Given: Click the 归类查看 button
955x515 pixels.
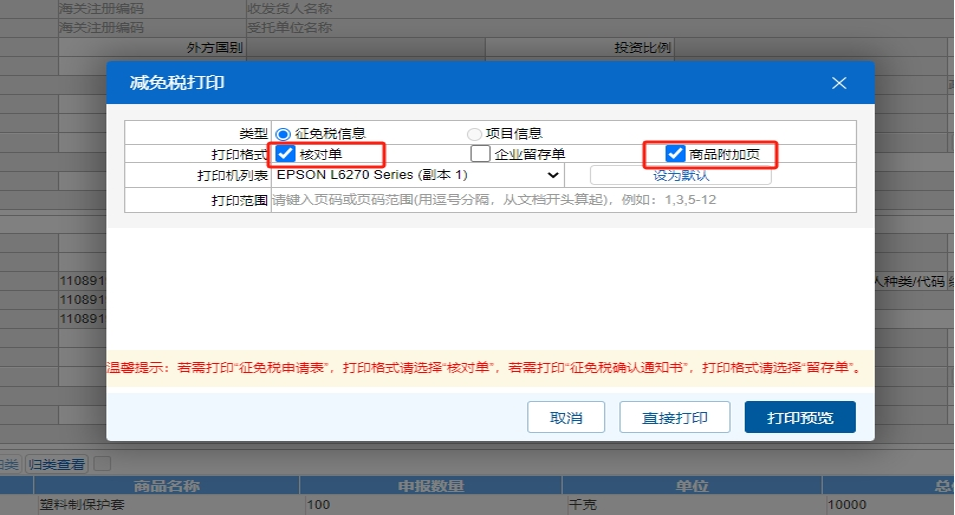Looking at the screenshot, I should pyautogui.click(x=57, y=464).
